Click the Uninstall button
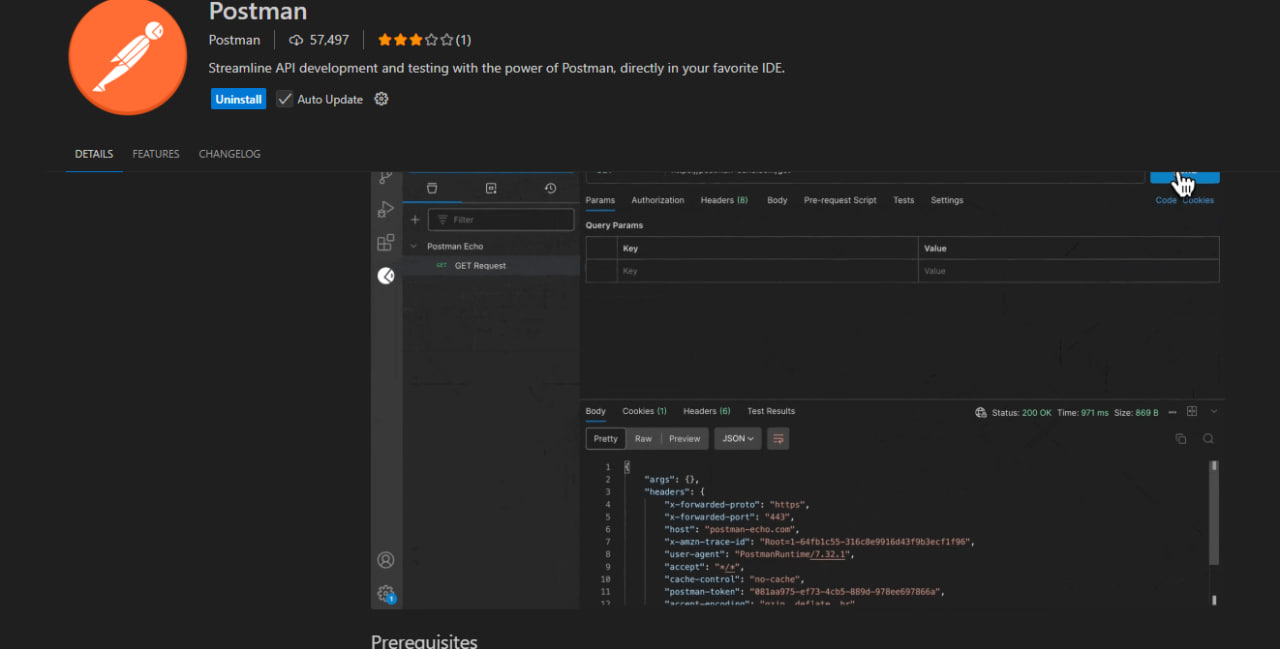Viewport: 1280px width, 649px height. tap(239, 99)
